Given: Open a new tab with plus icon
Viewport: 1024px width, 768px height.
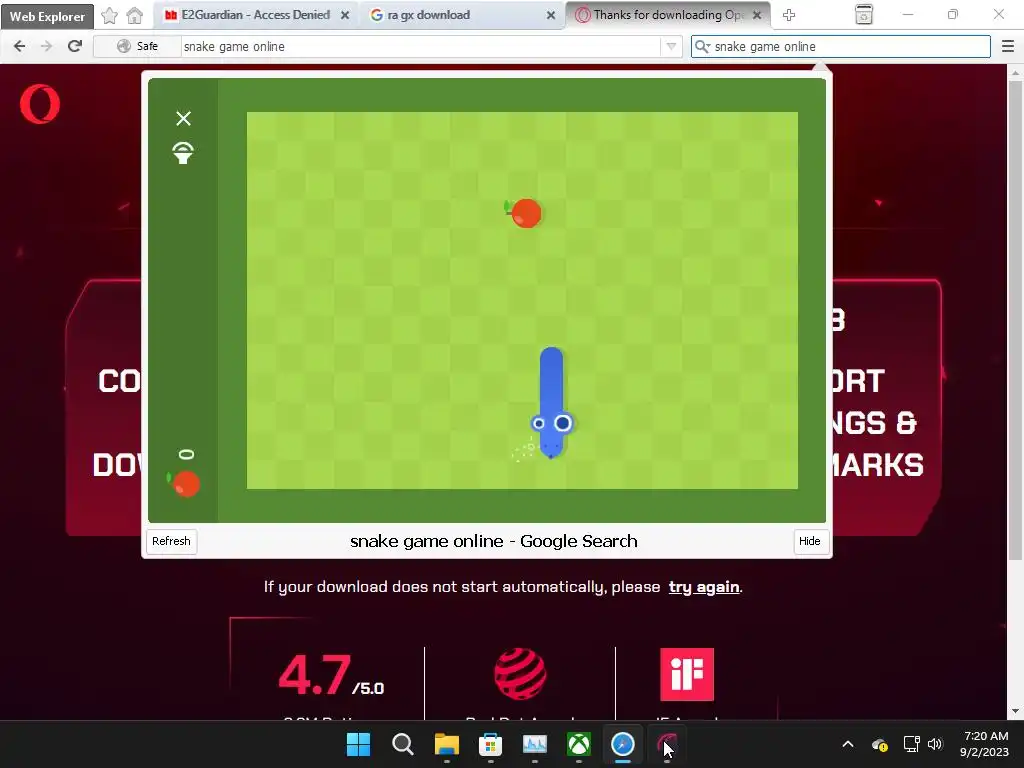Looking at the screenshot, I should point(789,15).
